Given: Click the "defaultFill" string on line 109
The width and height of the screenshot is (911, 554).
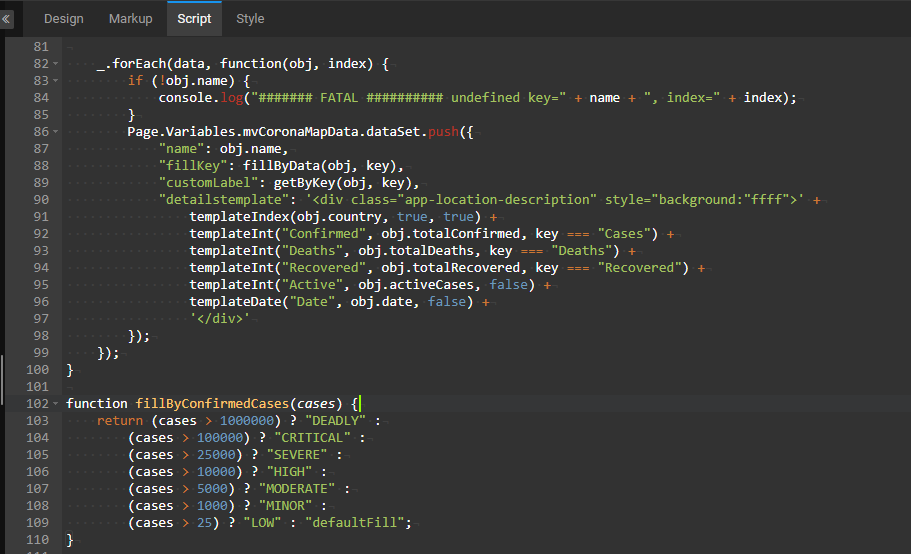Looking at the screenshot, I should pyautogui.click(x=359, y=523).
